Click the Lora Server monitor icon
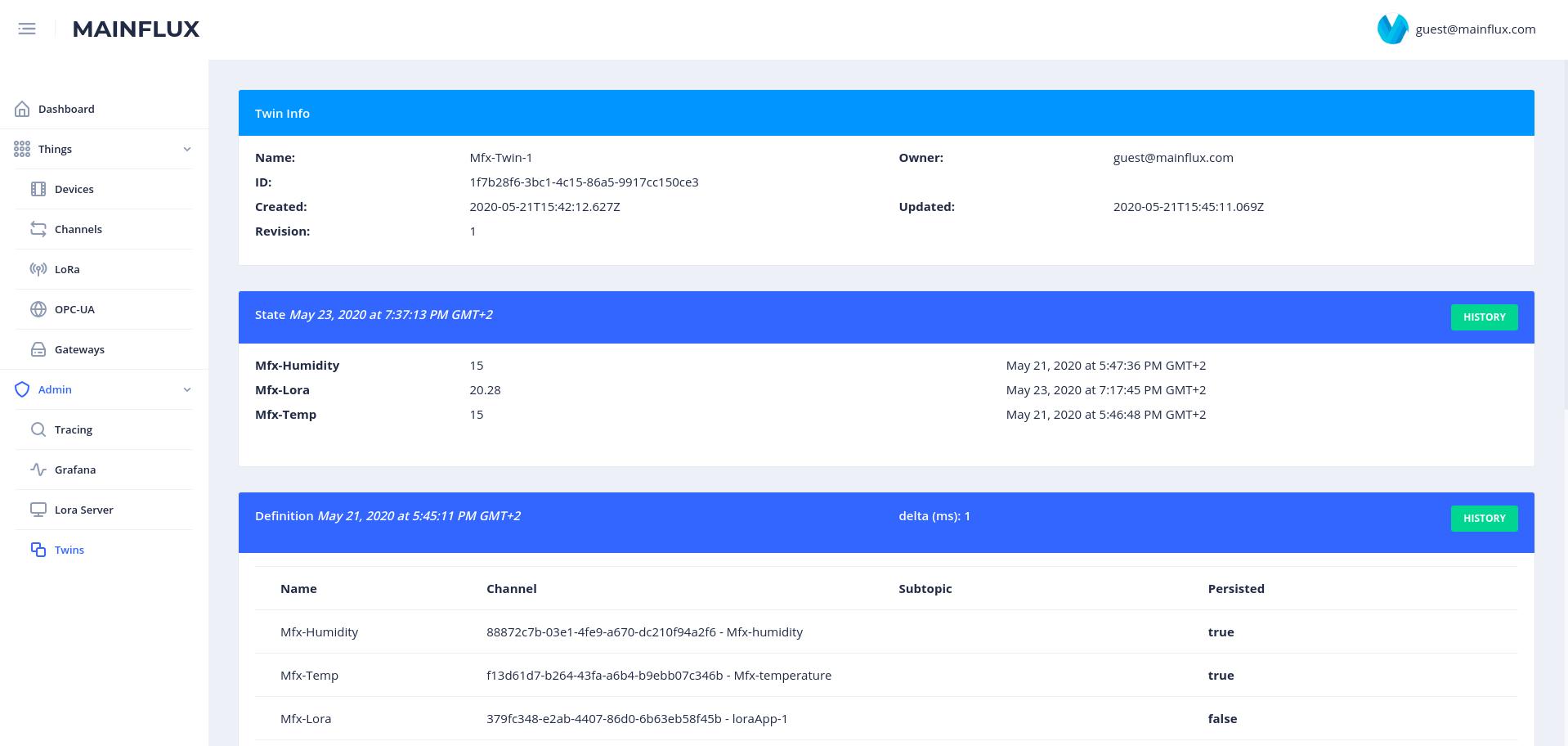 coord(38,509)
